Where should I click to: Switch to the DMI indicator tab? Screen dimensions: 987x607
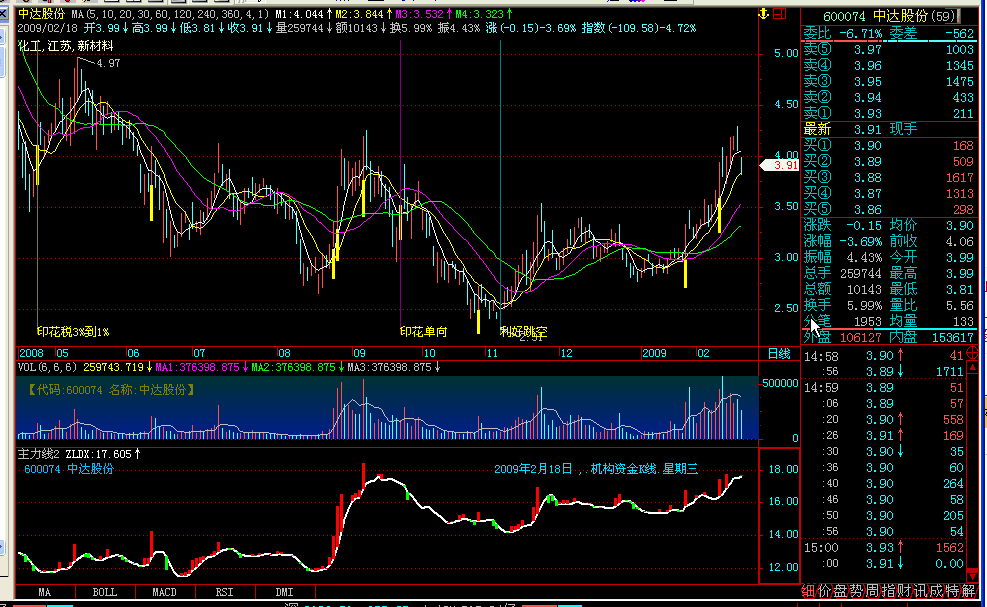285,592
